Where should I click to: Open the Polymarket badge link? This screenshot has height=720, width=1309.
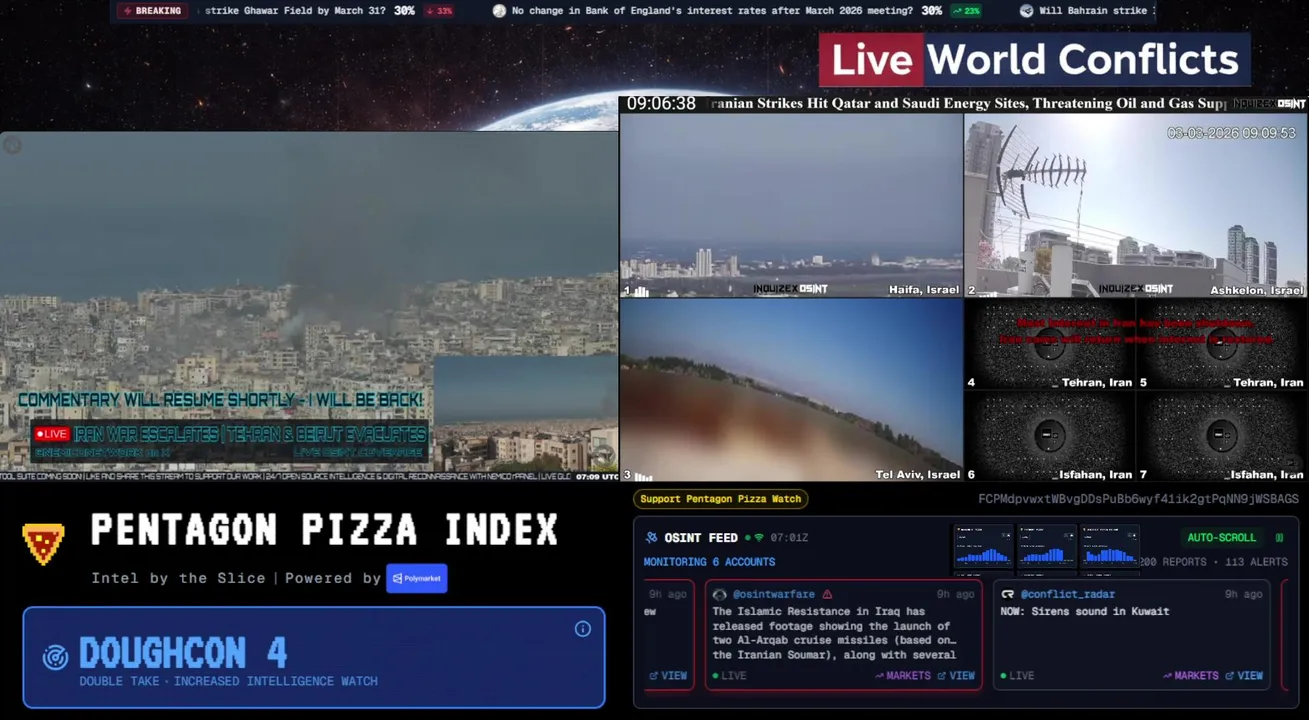click(x=417, y=578)
